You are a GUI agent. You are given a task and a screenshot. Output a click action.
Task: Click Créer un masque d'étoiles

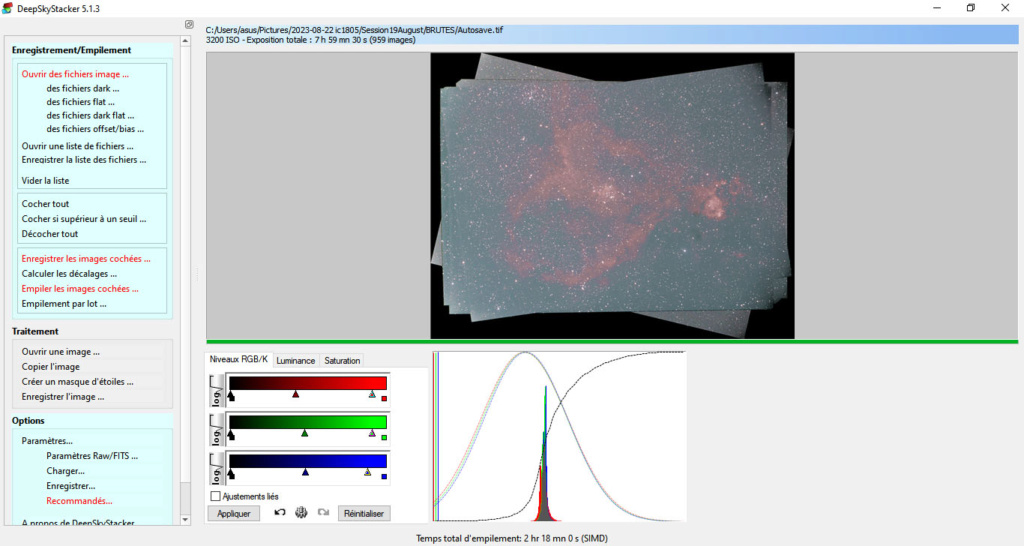tap(78, 381)
